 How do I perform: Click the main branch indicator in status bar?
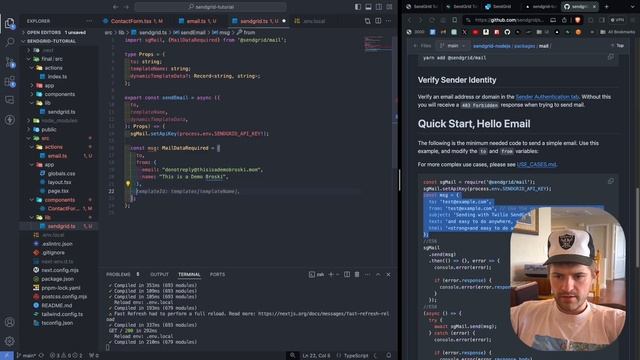(27, 356)
